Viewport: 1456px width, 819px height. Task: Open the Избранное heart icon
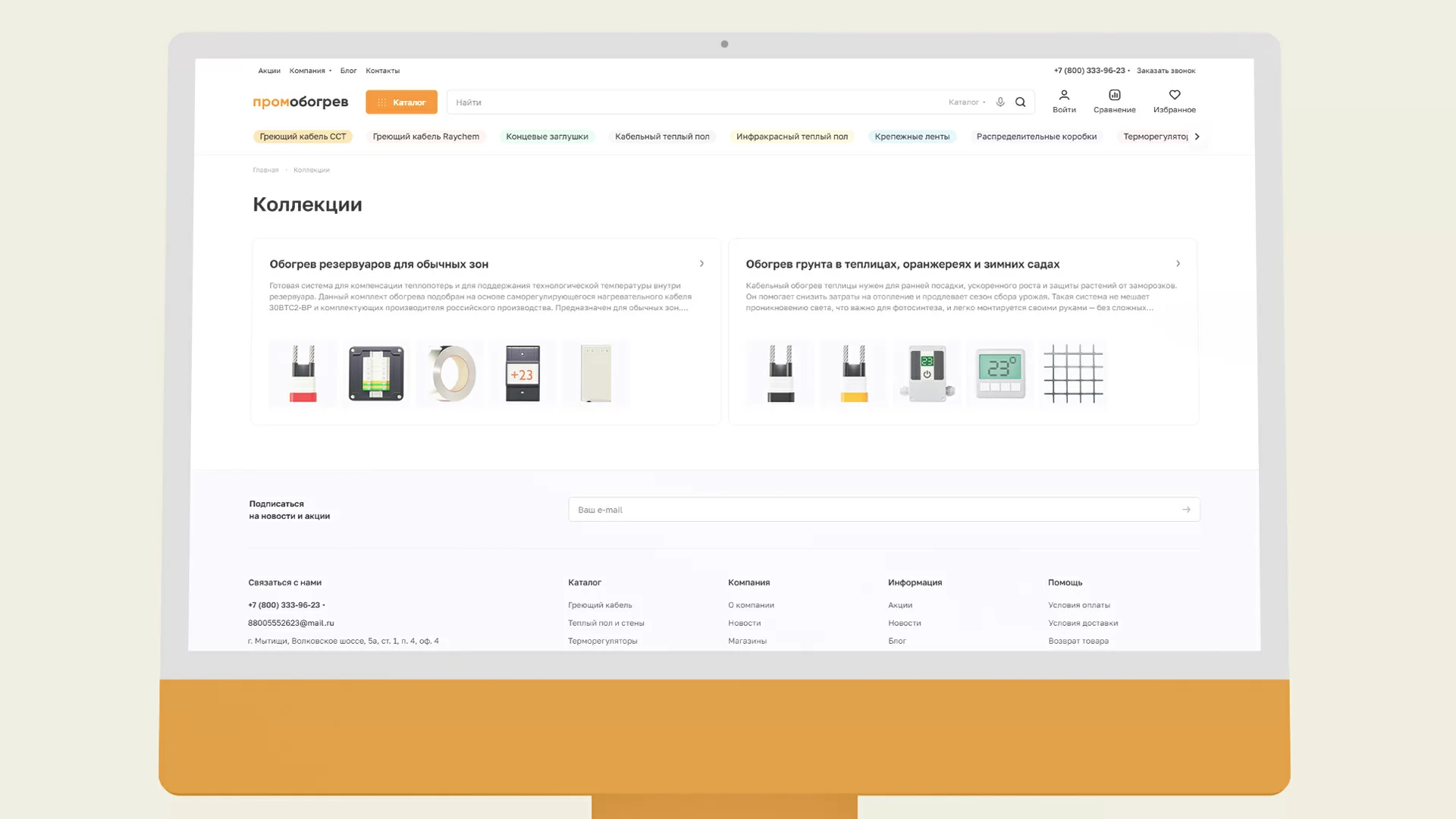[x=1174, y=101]
